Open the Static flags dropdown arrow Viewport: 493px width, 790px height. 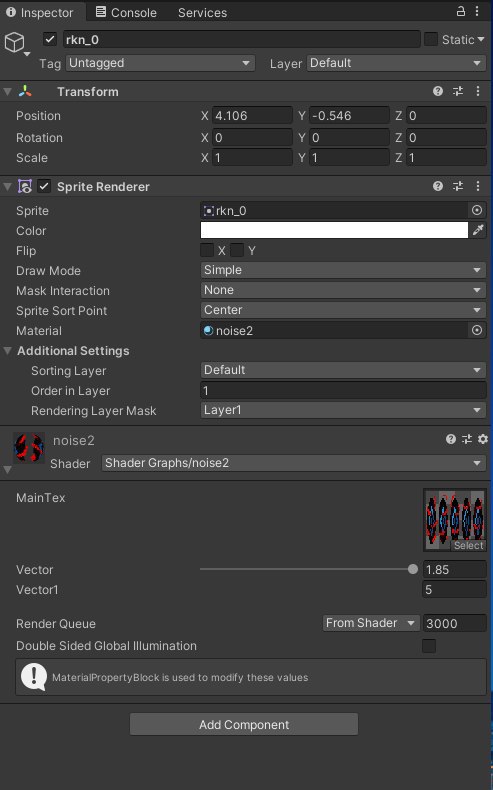click(x=481, y=39)
